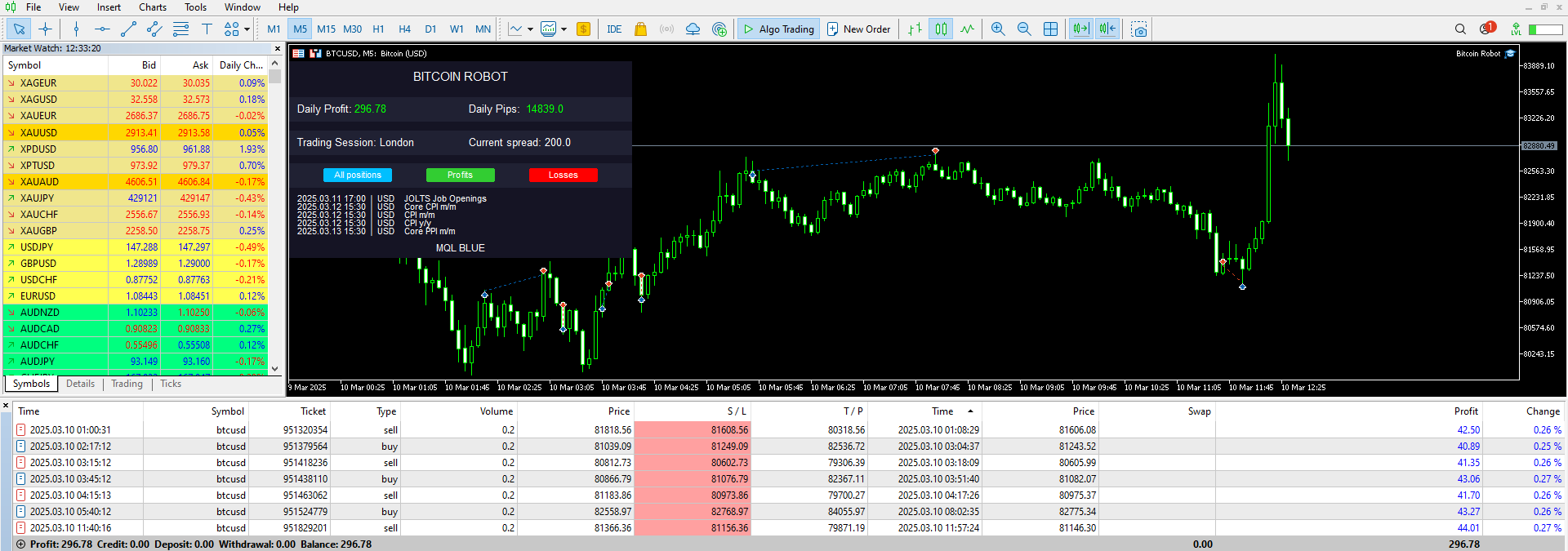Activate the crosshair tool
Viewport: 1568px width, 551px height.
pyautogui.click(x=45, y=29)
